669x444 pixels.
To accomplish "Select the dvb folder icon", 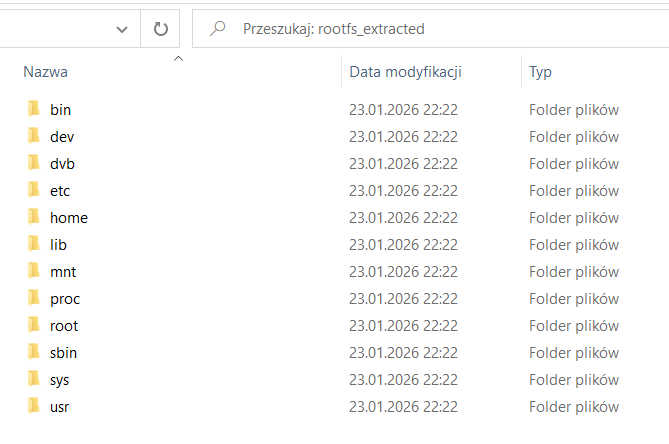I will pos(34,163).
